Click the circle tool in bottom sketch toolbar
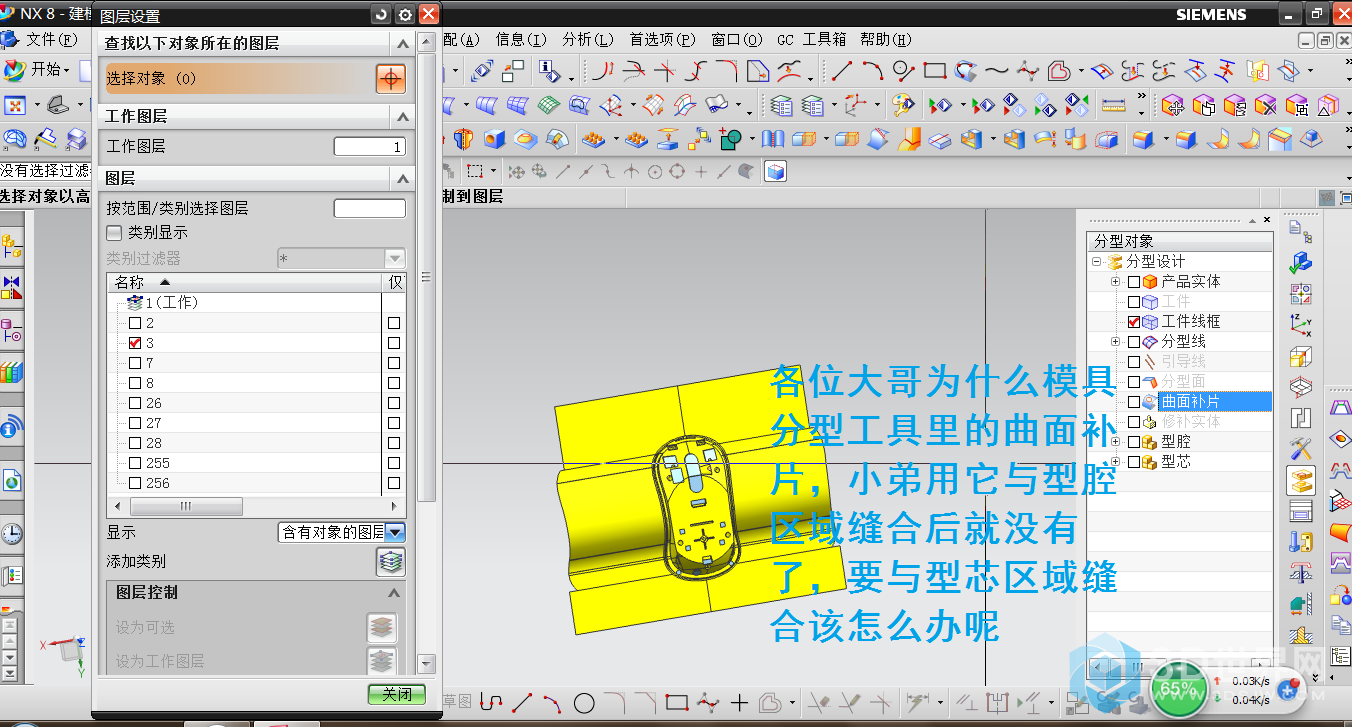Screen dimensions: 1352x727 point(584,702)
